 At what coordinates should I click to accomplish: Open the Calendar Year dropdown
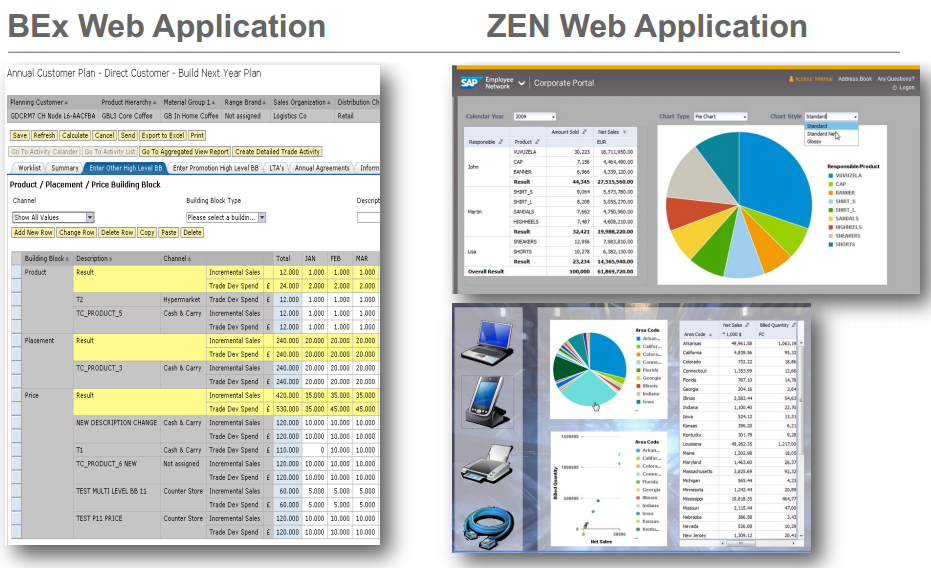pyautogui.click(x=551, y=117)
